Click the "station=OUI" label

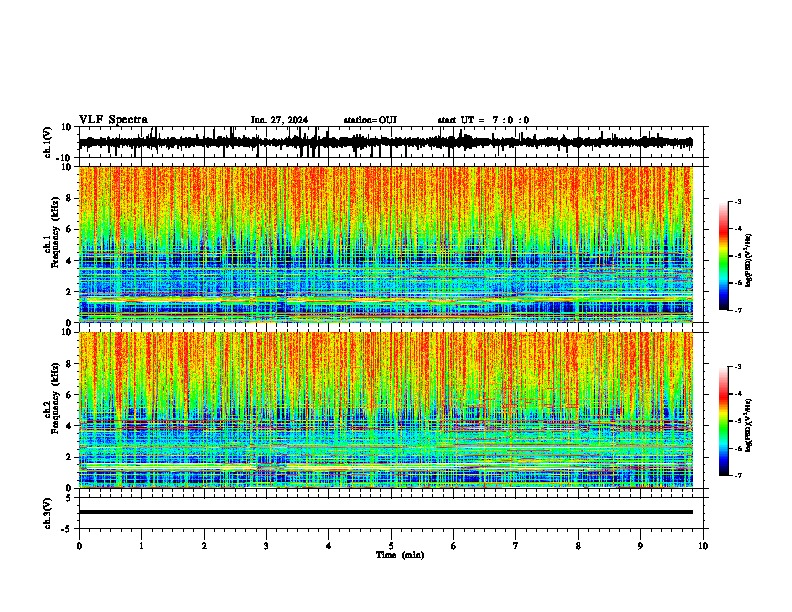(x=370, y=120)
